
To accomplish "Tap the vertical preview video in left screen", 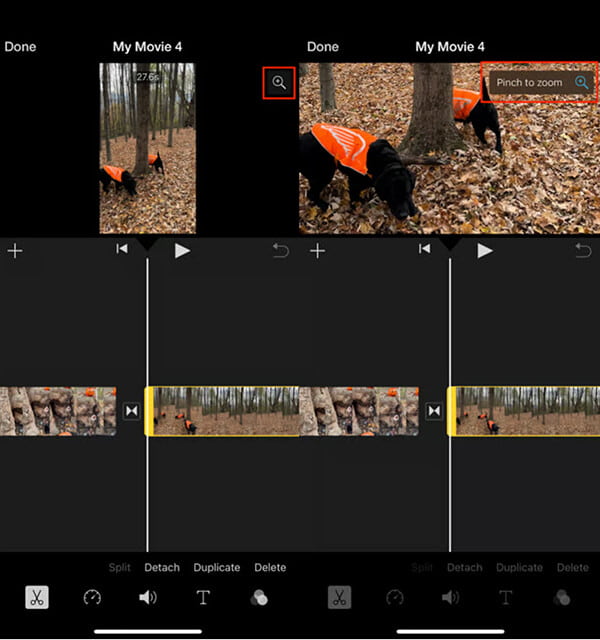I will [x=147, y=148].
